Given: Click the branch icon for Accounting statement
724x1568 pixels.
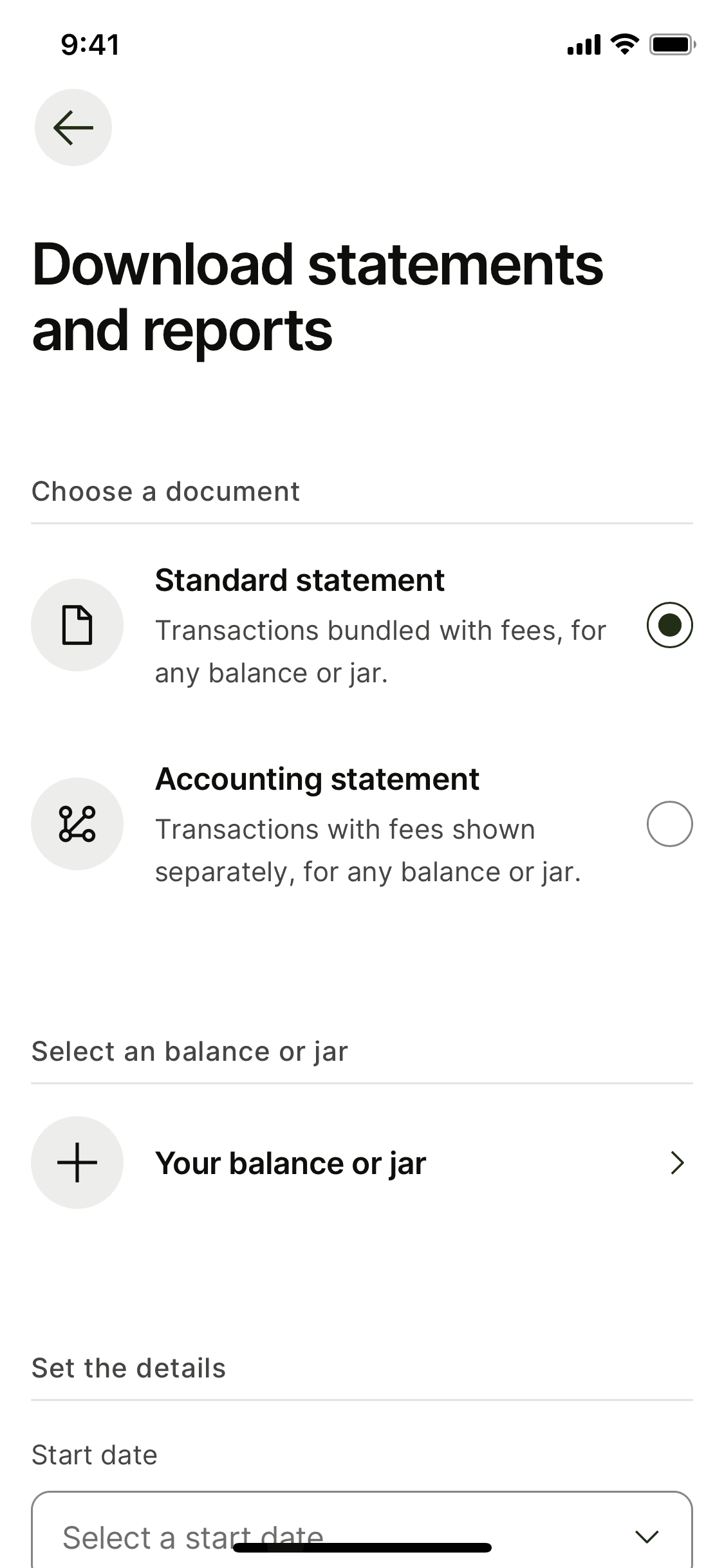Looking at the screenshot, I should 77,824.
